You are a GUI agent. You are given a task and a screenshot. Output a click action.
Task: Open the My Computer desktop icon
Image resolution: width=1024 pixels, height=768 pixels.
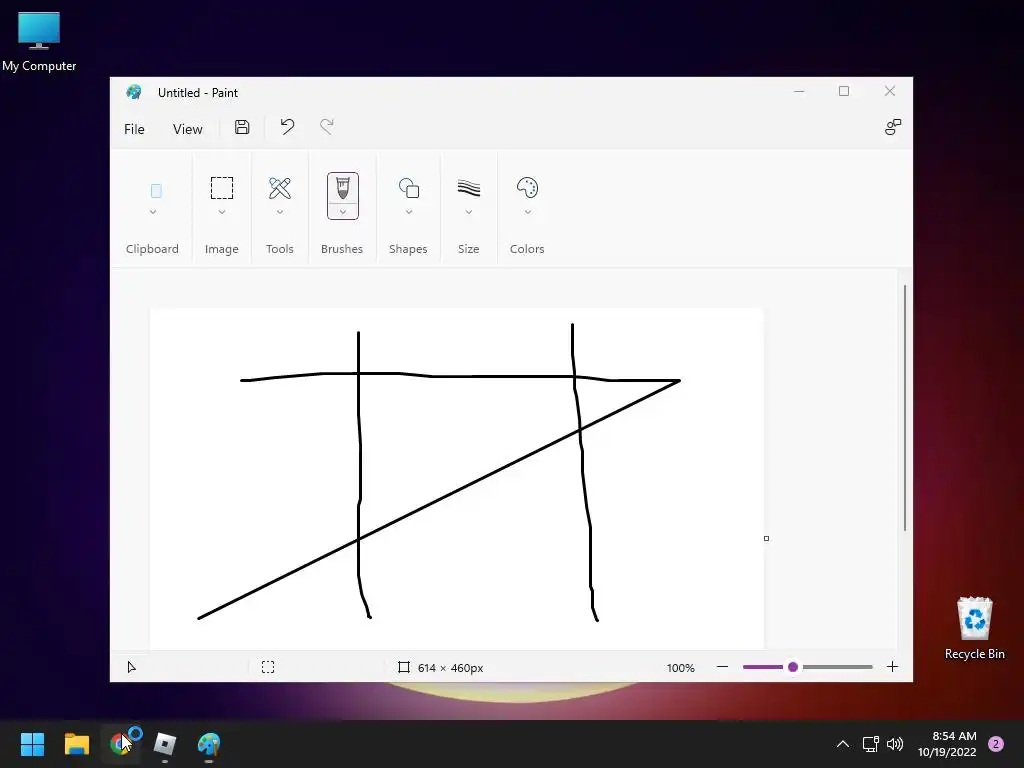(x=39, y=41)
